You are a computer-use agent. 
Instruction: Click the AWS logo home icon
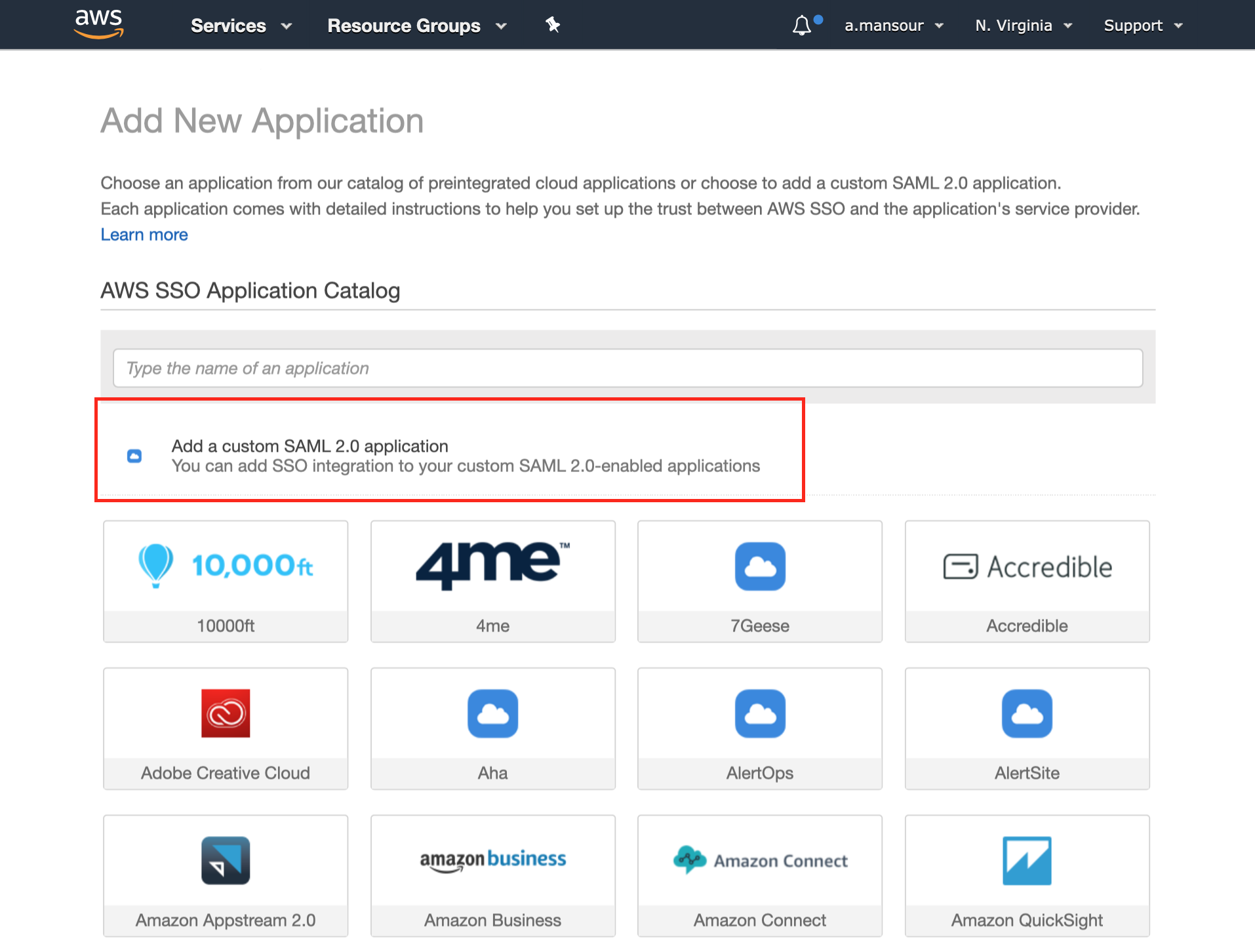(x=99, y=24)
